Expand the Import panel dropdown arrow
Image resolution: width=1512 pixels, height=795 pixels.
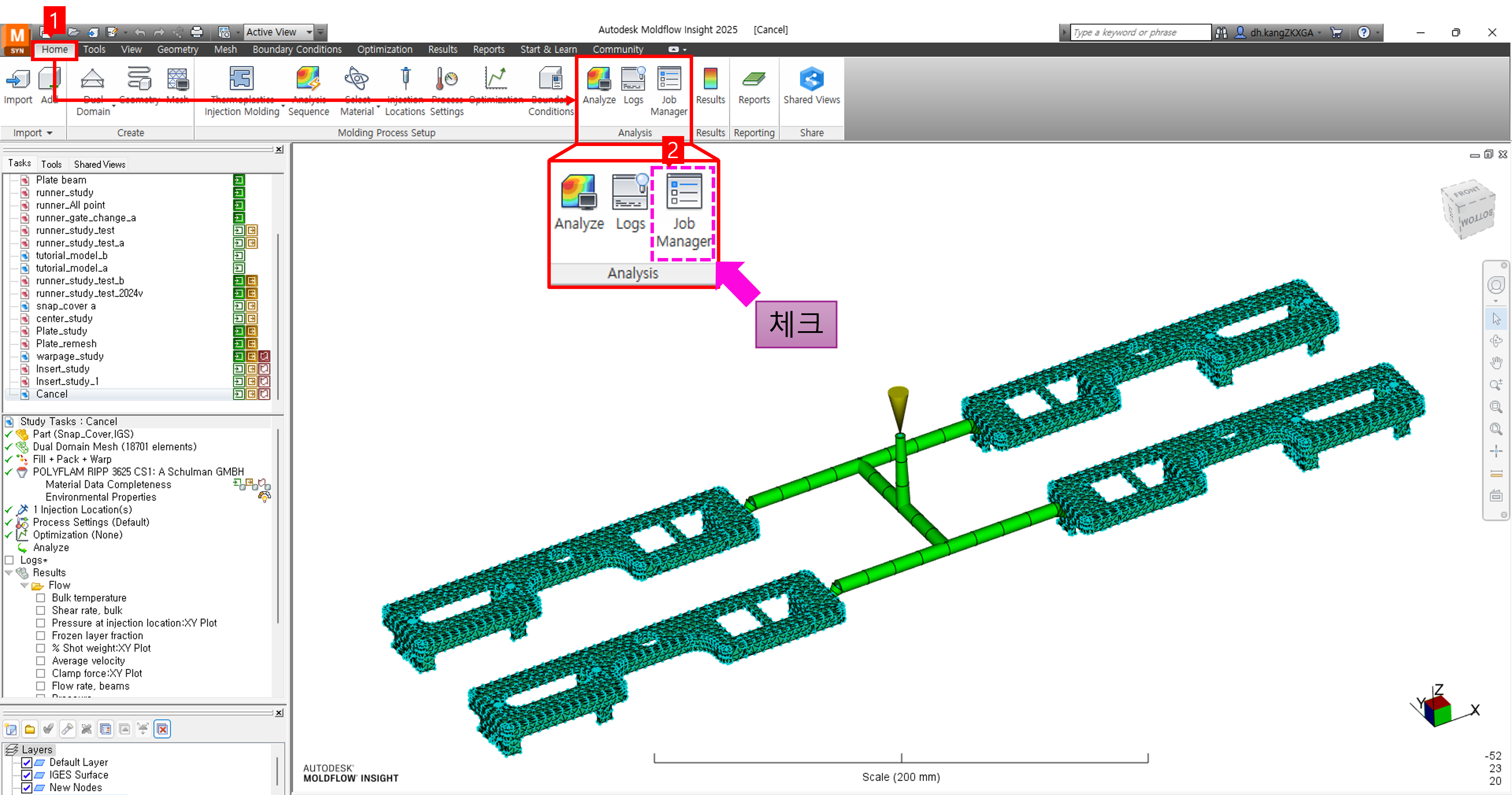click(49, 133)
